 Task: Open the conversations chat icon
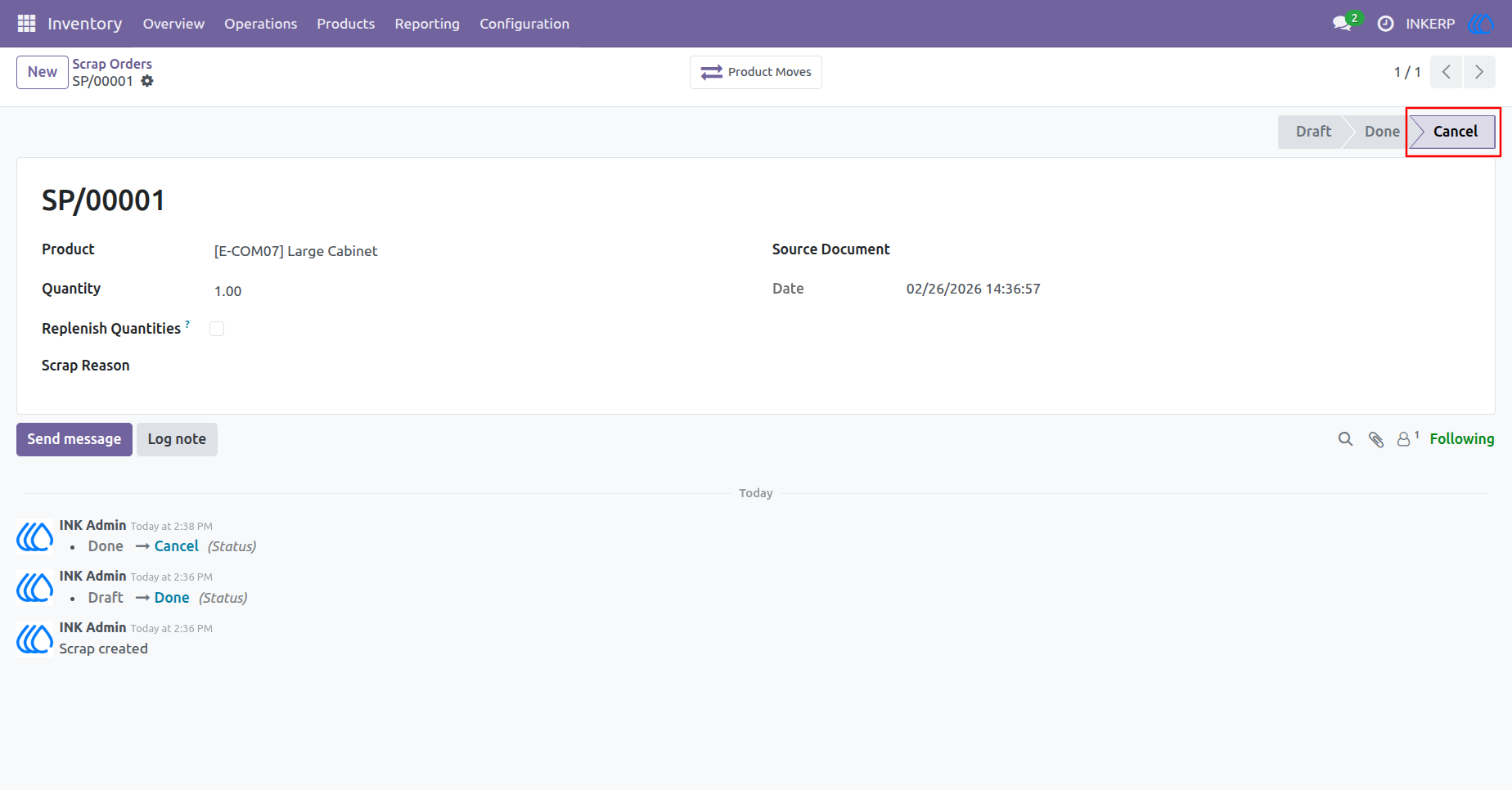1342,24
